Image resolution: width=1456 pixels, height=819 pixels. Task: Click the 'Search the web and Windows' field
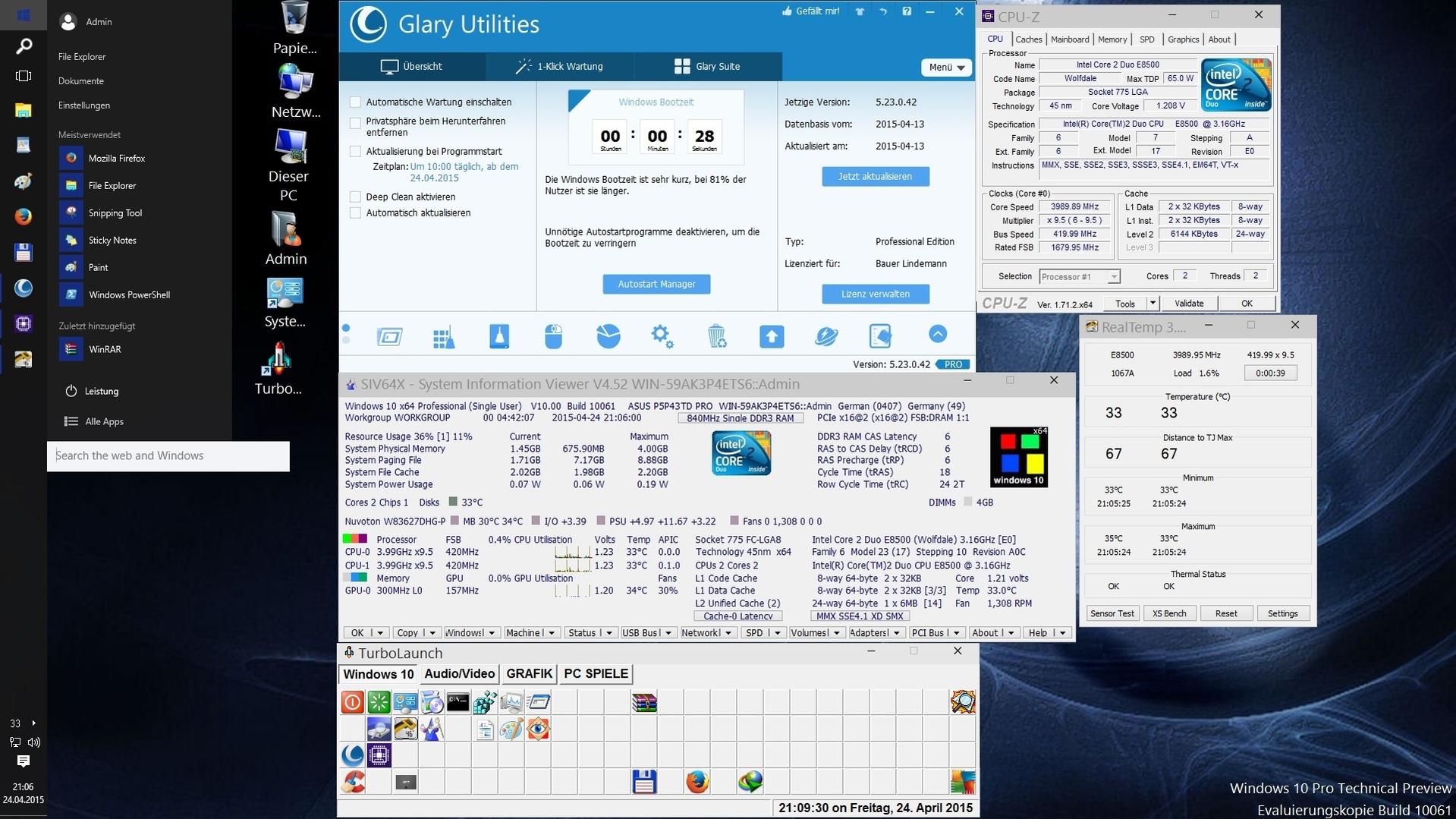(168, 455)
